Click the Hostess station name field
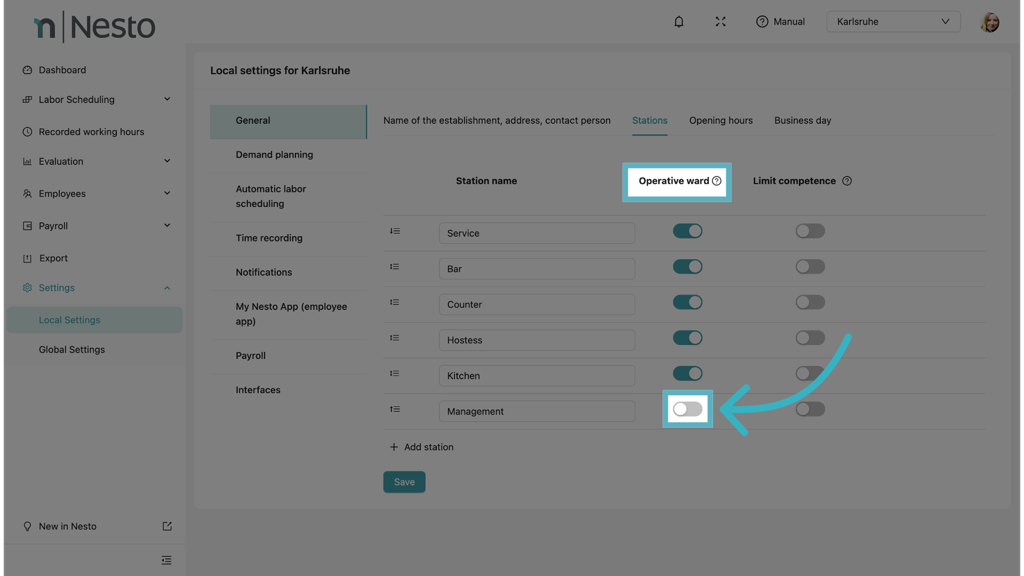The height and width of the screenshot is (576, 1024). pyautogui.click(x=536, y=340)
